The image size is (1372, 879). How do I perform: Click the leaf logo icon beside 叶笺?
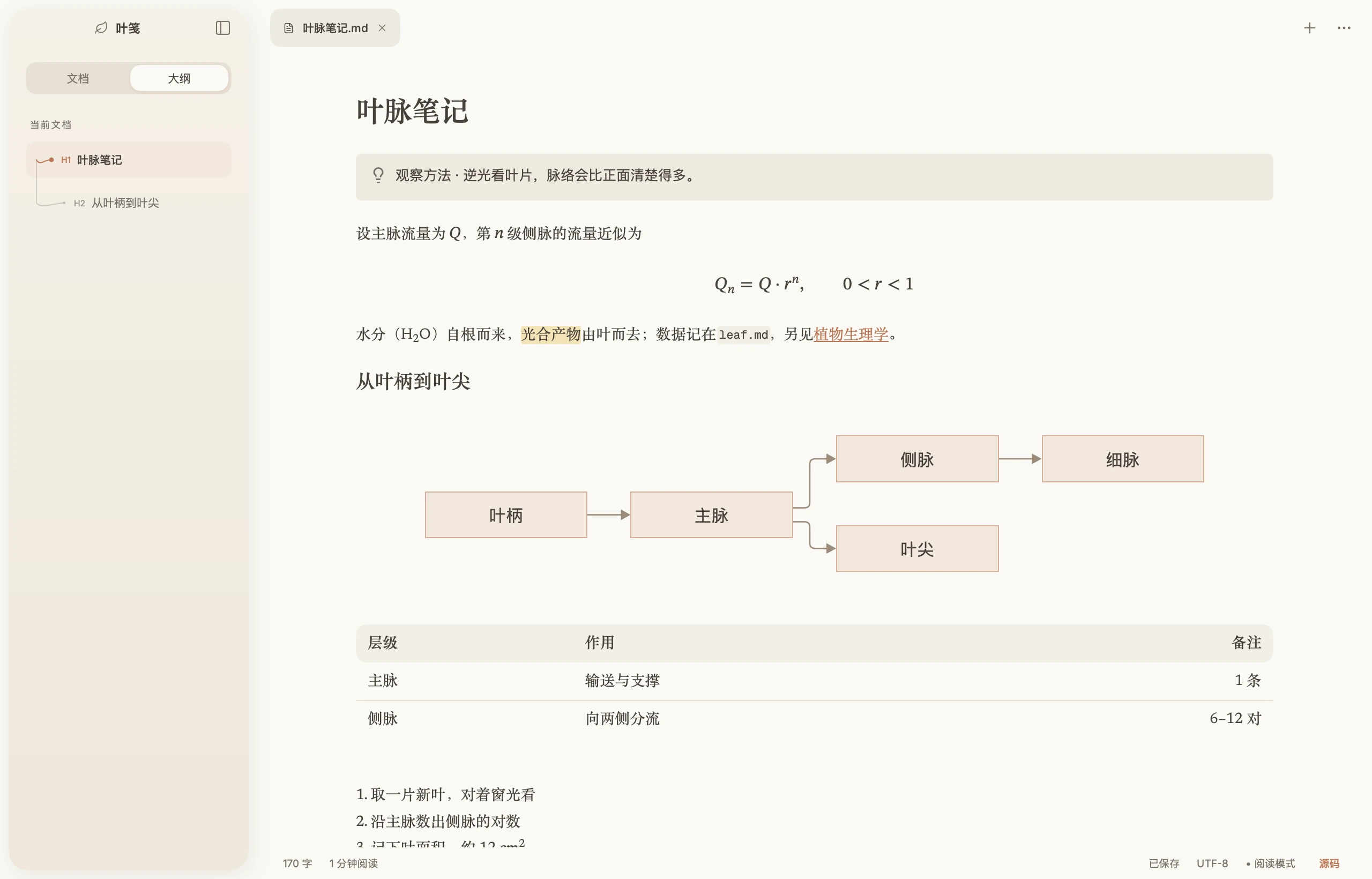[x=101, y=28]
